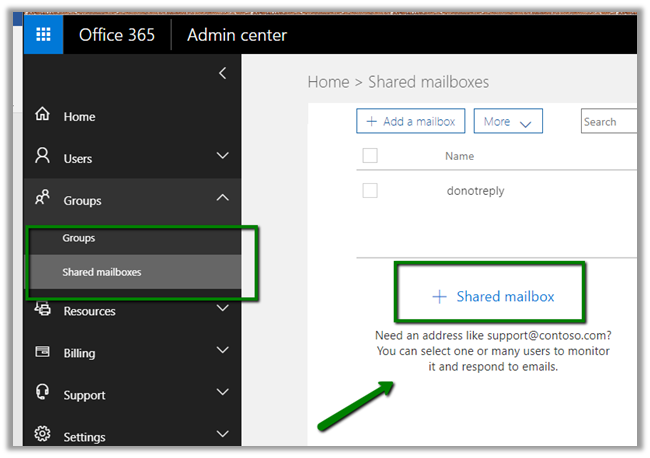Image resolution: width=650 pixels, height=458 pixels.
Task: Click in the Search input box
Action: click(x=610, y=122)
